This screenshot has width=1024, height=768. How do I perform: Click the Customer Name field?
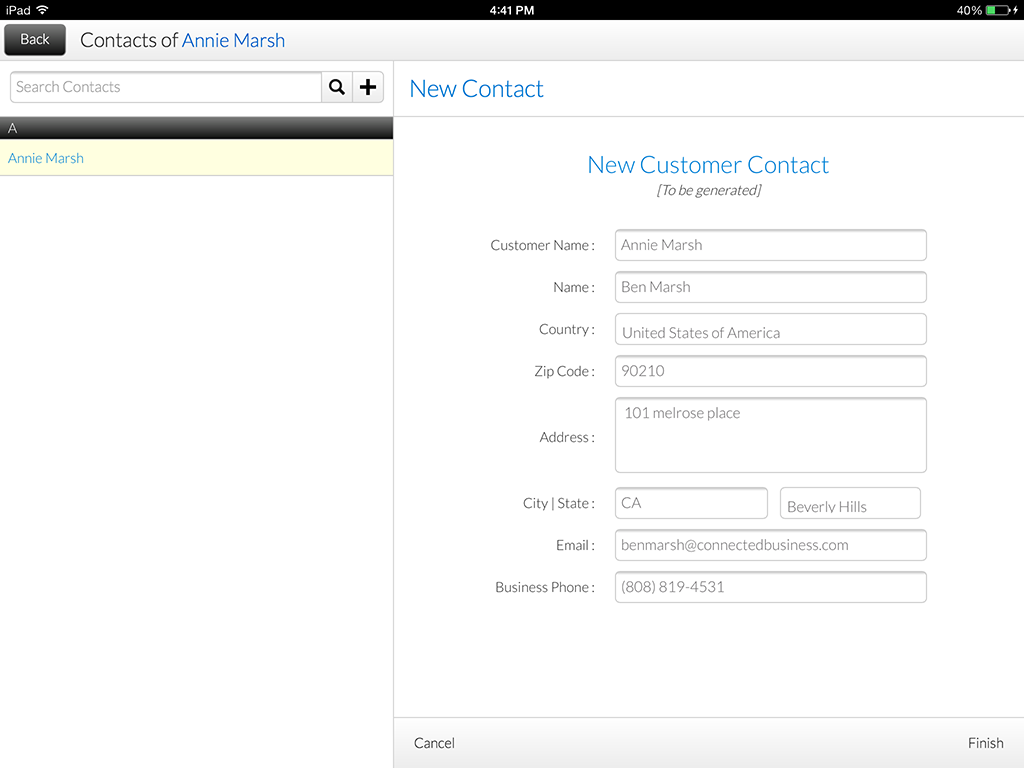tap(770, 245)
